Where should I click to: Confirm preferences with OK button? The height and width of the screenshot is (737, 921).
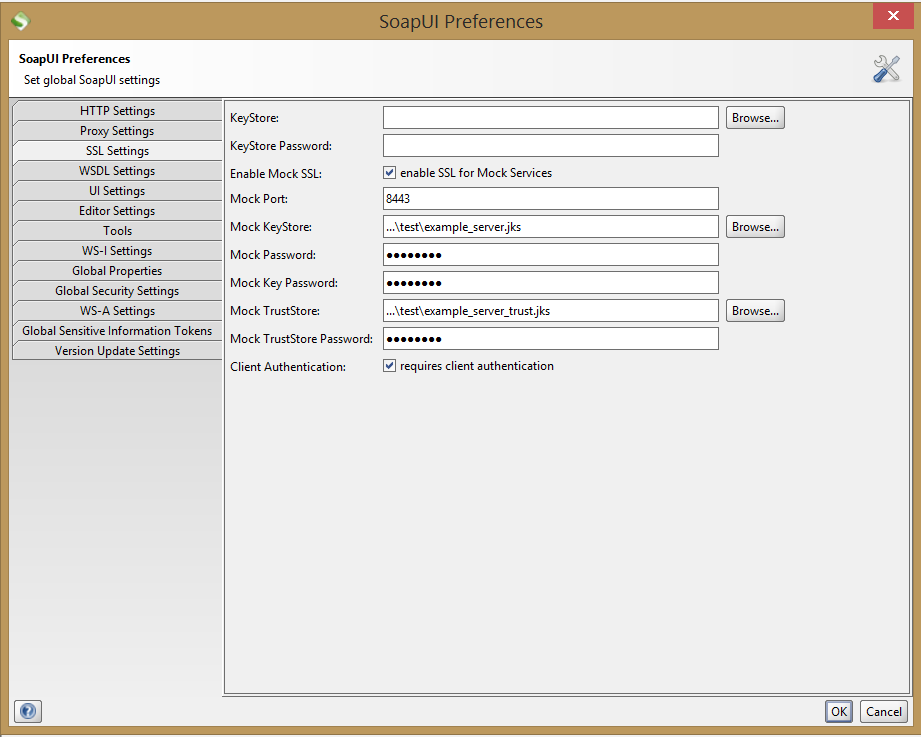[839, 712]
